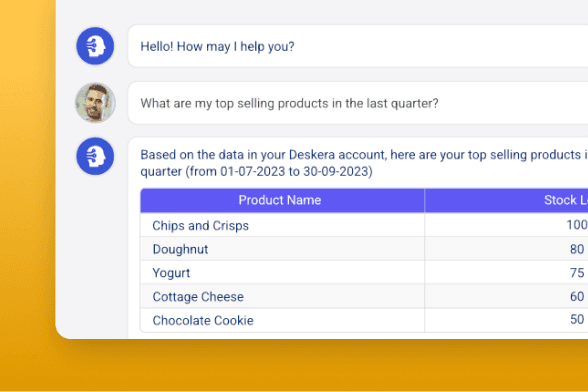Select the Chips and Crisps row
The image size is (588, 392).
(x=364, y=225)
